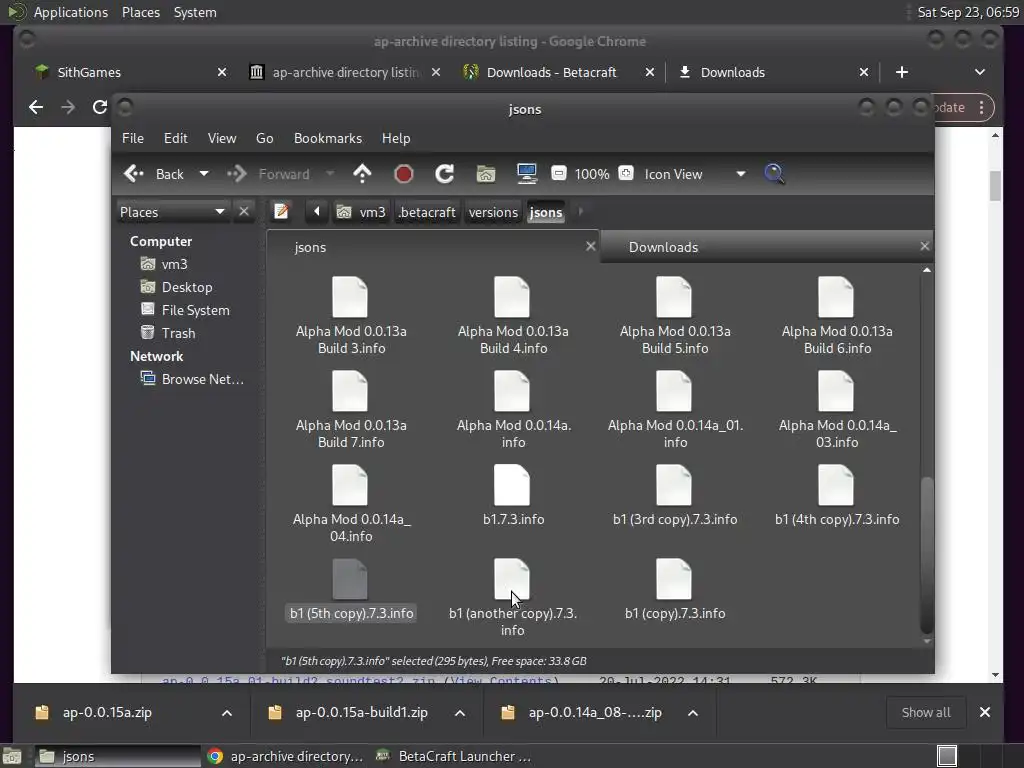Click file manager vertical scrollbar
The width and height of the screenshot is (1024, 768).
[926, 555]
